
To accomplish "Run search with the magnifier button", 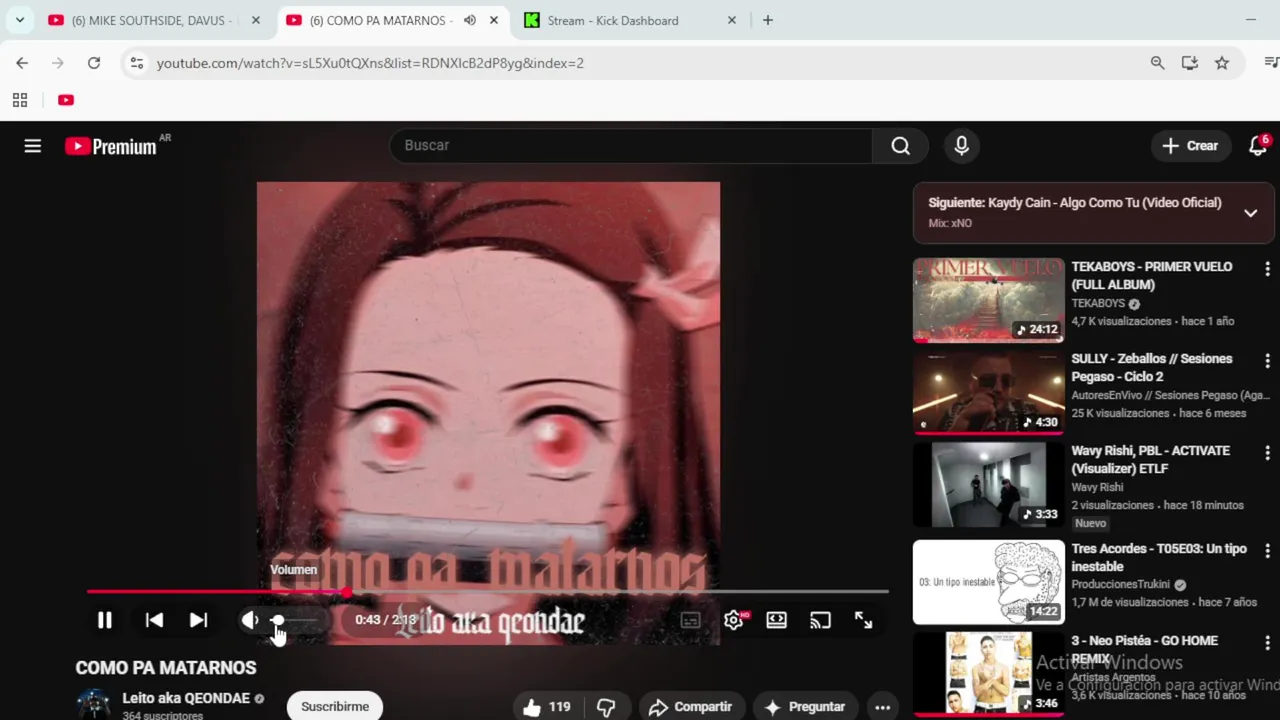I will pyautogui.click(x=900, y=146).
